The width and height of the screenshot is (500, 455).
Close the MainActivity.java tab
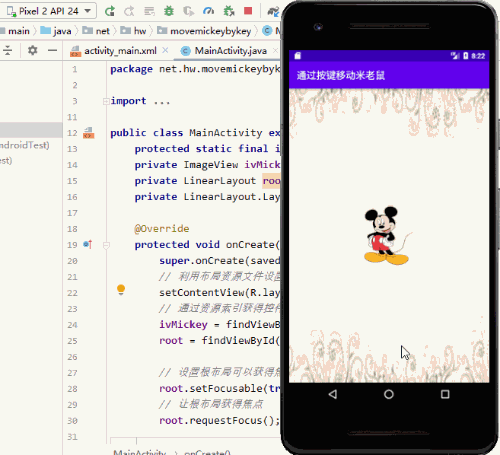point(275,50)
